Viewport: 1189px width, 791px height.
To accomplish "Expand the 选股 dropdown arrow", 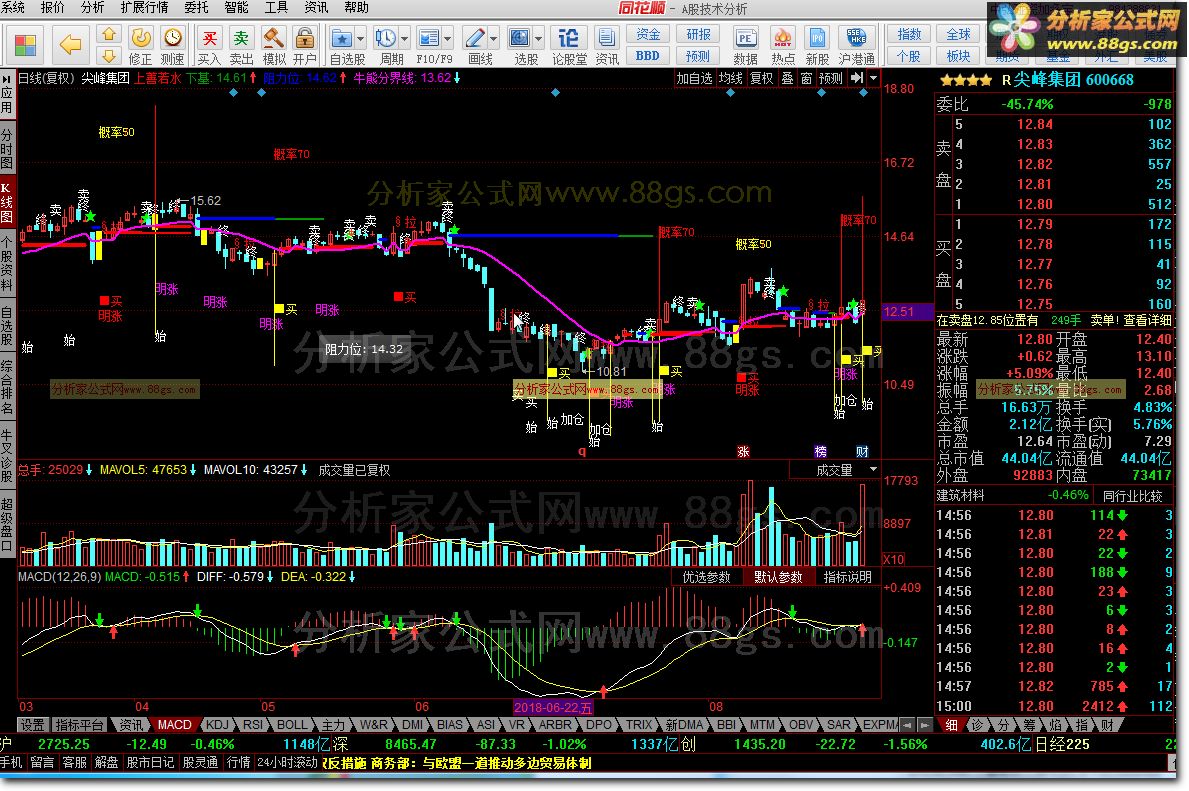I will pyautogui.click(x=538, y=38).
